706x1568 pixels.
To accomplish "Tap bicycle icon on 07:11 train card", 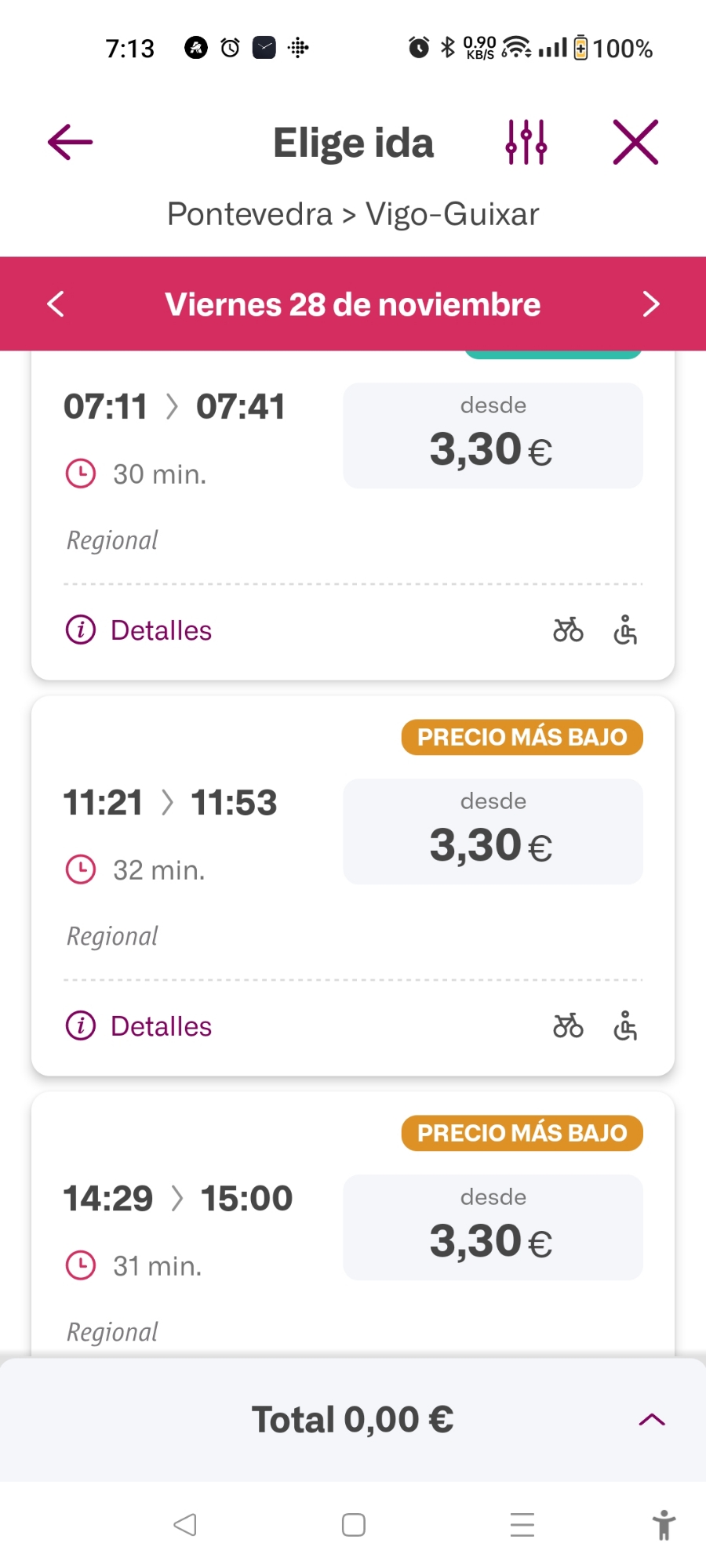I will pos(568,630).
